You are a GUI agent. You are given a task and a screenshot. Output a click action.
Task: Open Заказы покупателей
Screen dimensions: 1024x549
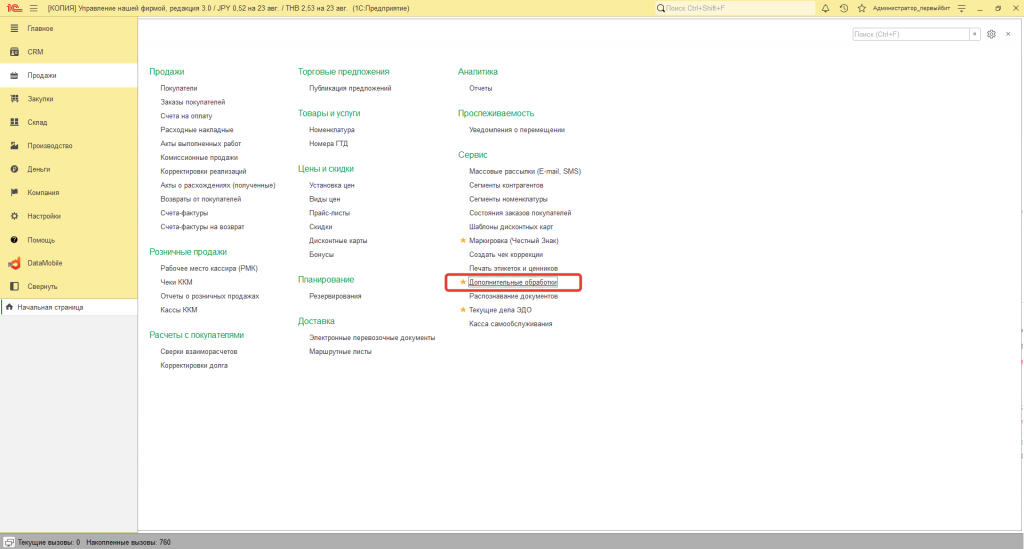coord(193,102)
